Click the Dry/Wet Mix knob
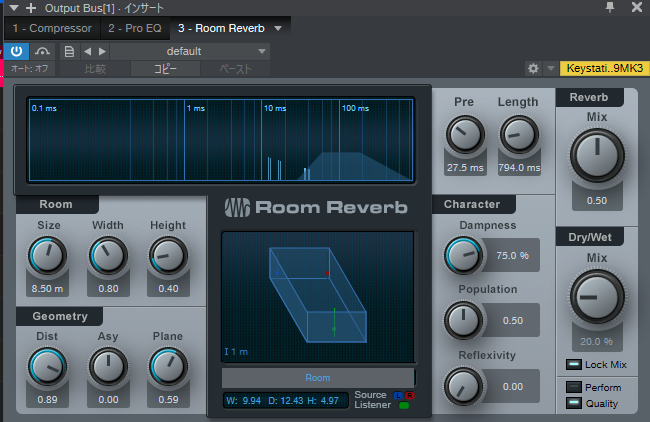650x422 pixels. [597, 297]
